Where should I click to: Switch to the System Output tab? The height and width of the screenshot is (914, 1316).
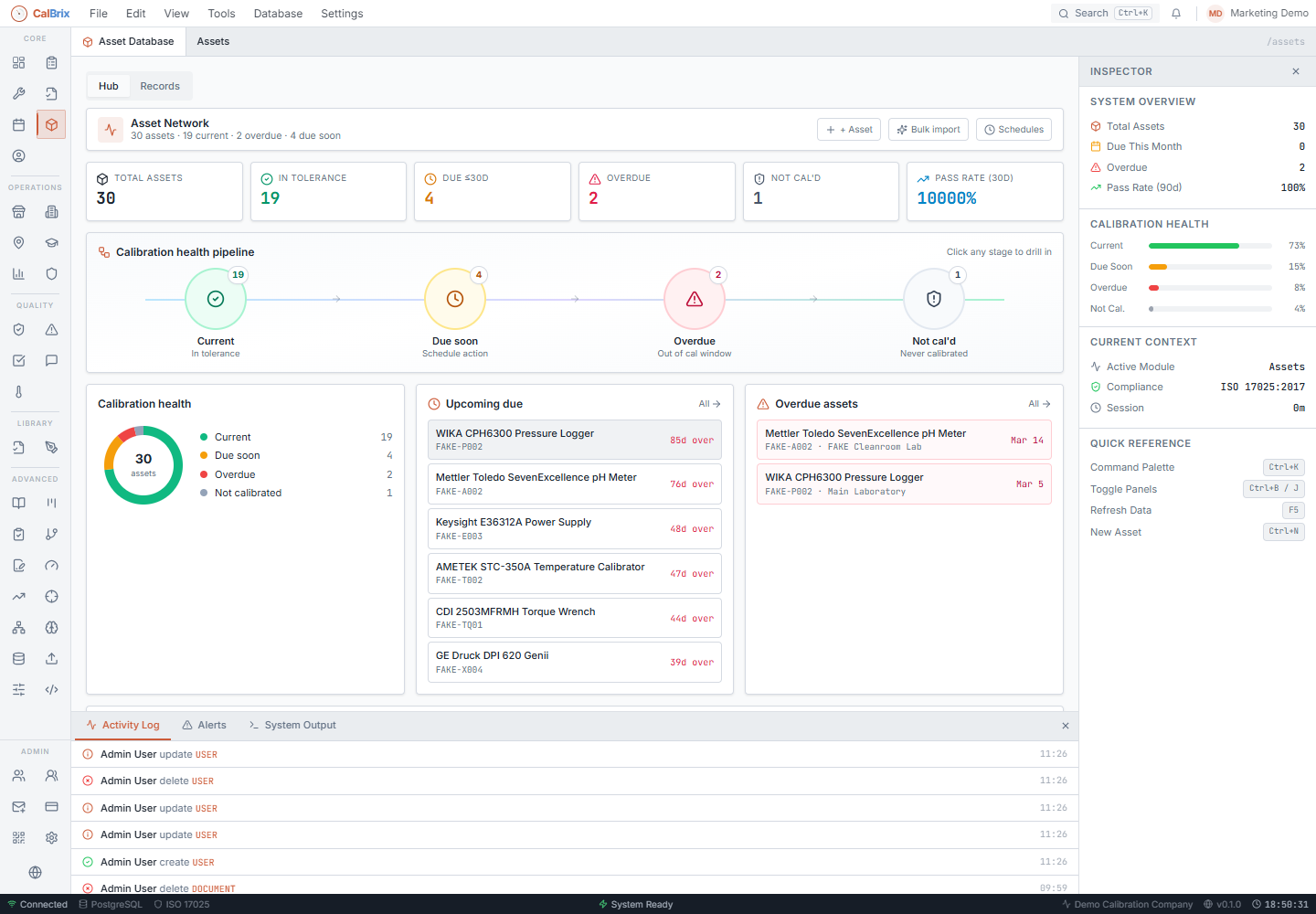pyautogui.click(x=292, y=725)
